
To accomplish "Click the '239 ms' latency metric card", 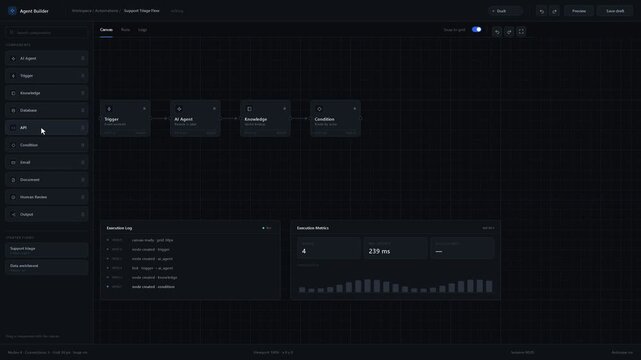I will point(395,248).
